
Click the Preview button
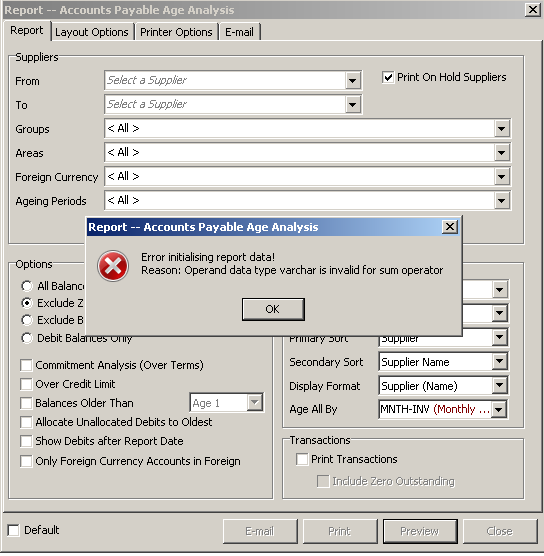(x=420, y=531)
